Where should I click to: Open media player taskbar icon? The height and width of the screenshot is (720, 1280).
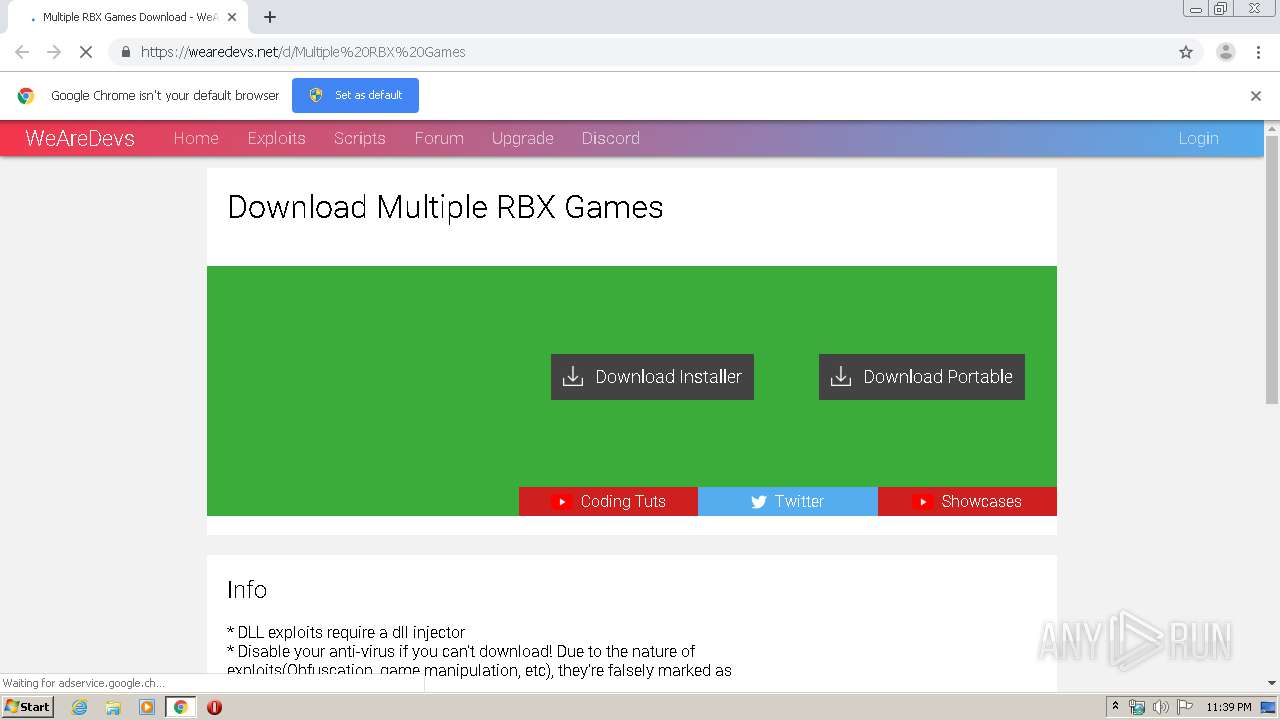point(147,707)
